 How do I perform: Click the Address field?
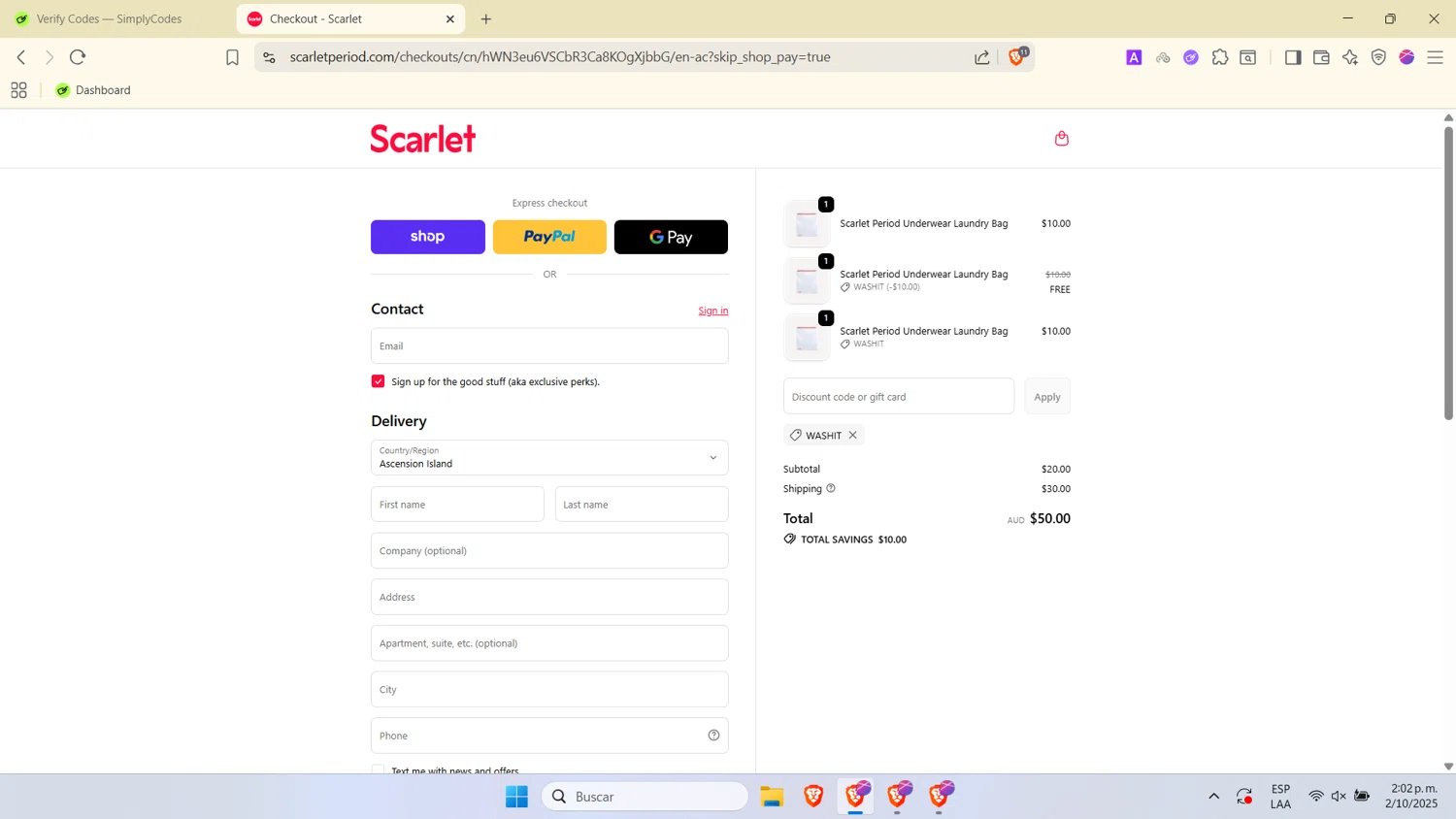pos(549,597)
